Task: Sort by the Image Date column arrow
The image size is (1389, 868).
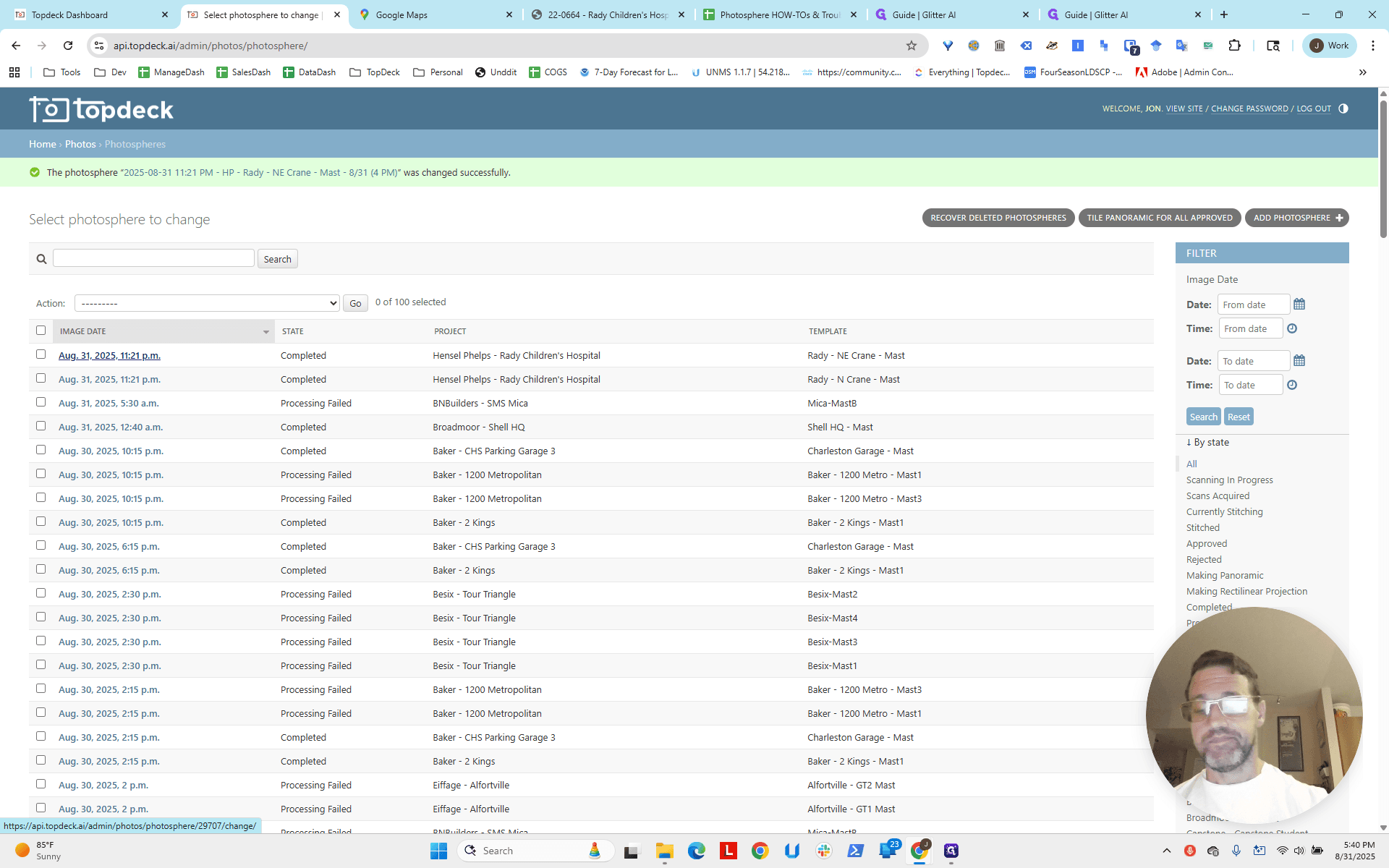Action: pyautogui.click(x=266, y=331)
